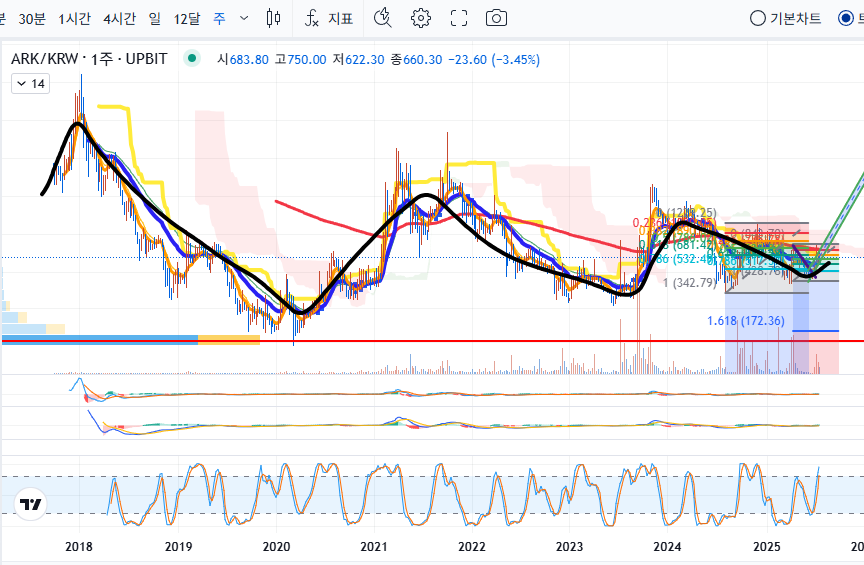Select the 기본차트 radio button
864x565 pixels.
click(x=758, y=18)
